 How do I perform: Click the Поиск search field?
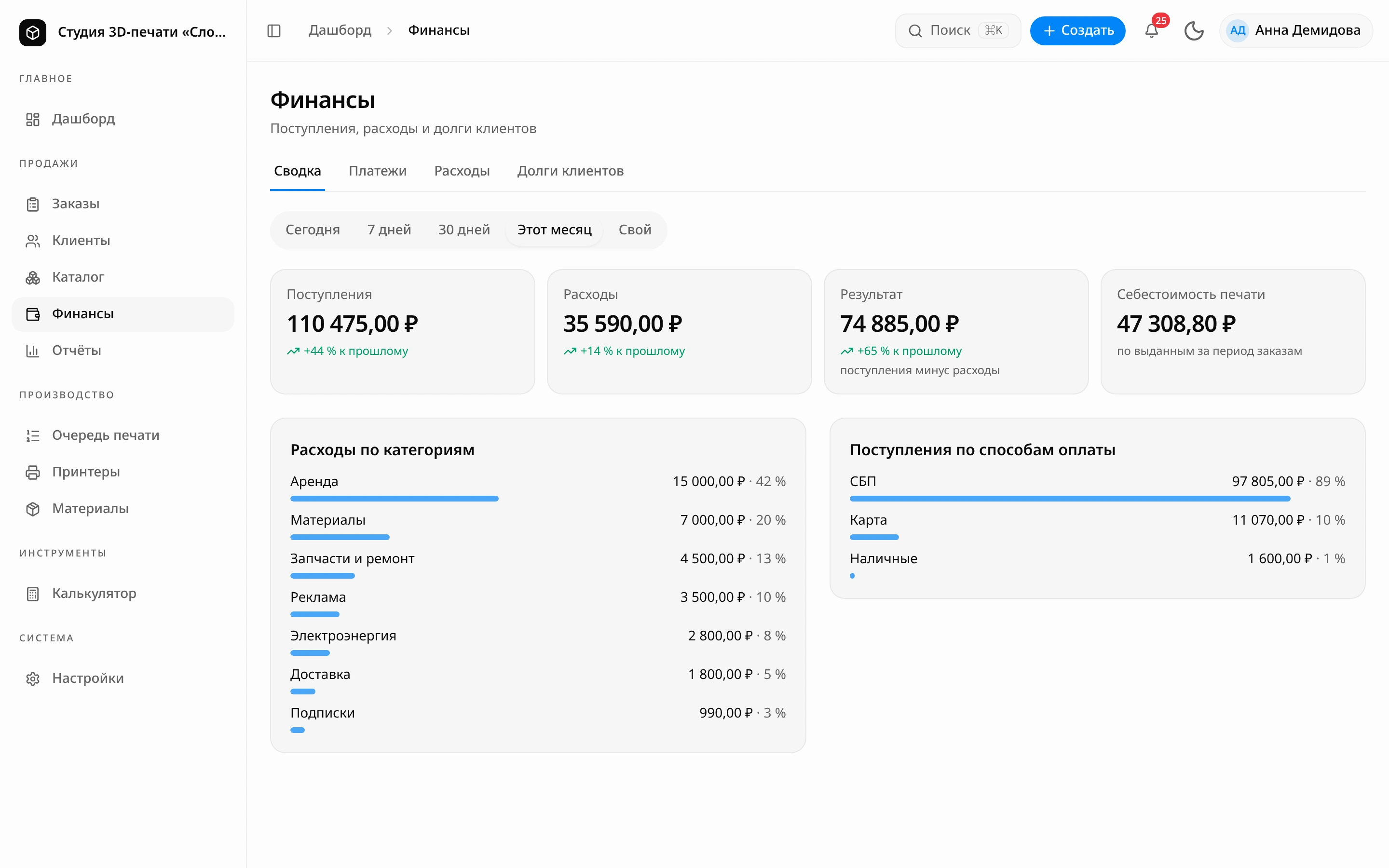coord(958,30)
